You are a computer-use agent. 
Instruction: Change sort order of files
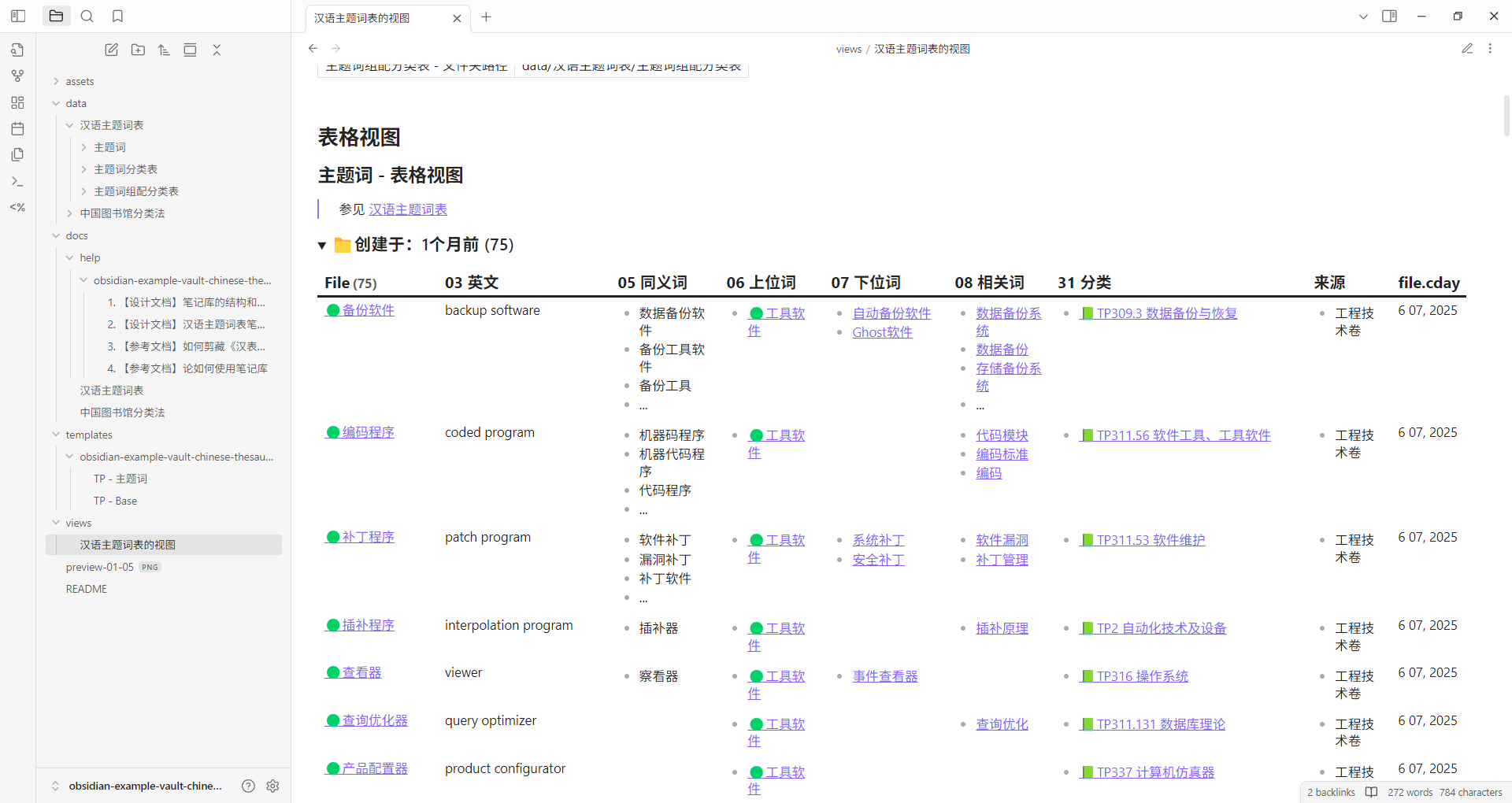click(164, 50)
